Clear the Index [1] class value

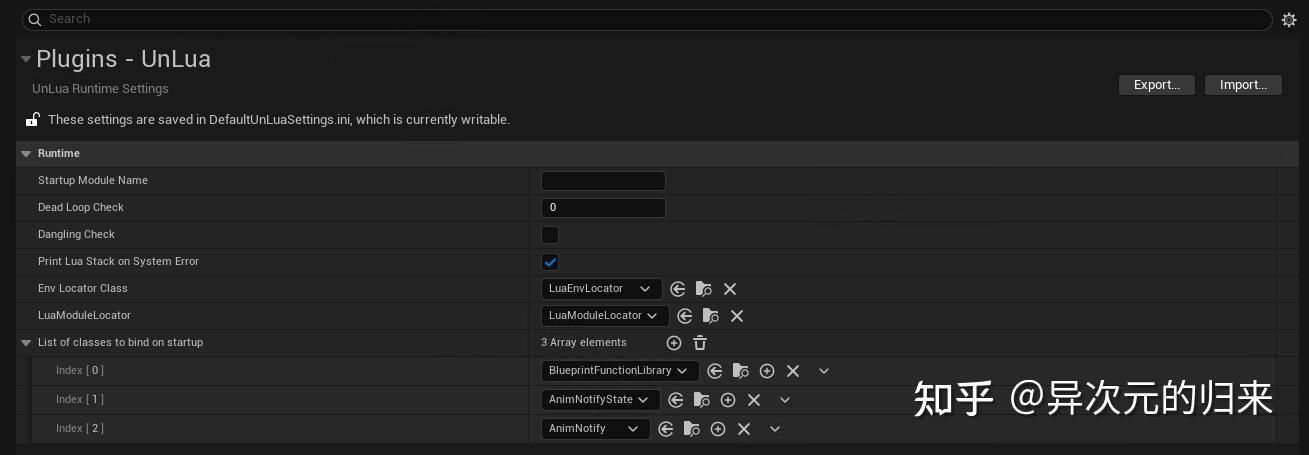[754, 400]
